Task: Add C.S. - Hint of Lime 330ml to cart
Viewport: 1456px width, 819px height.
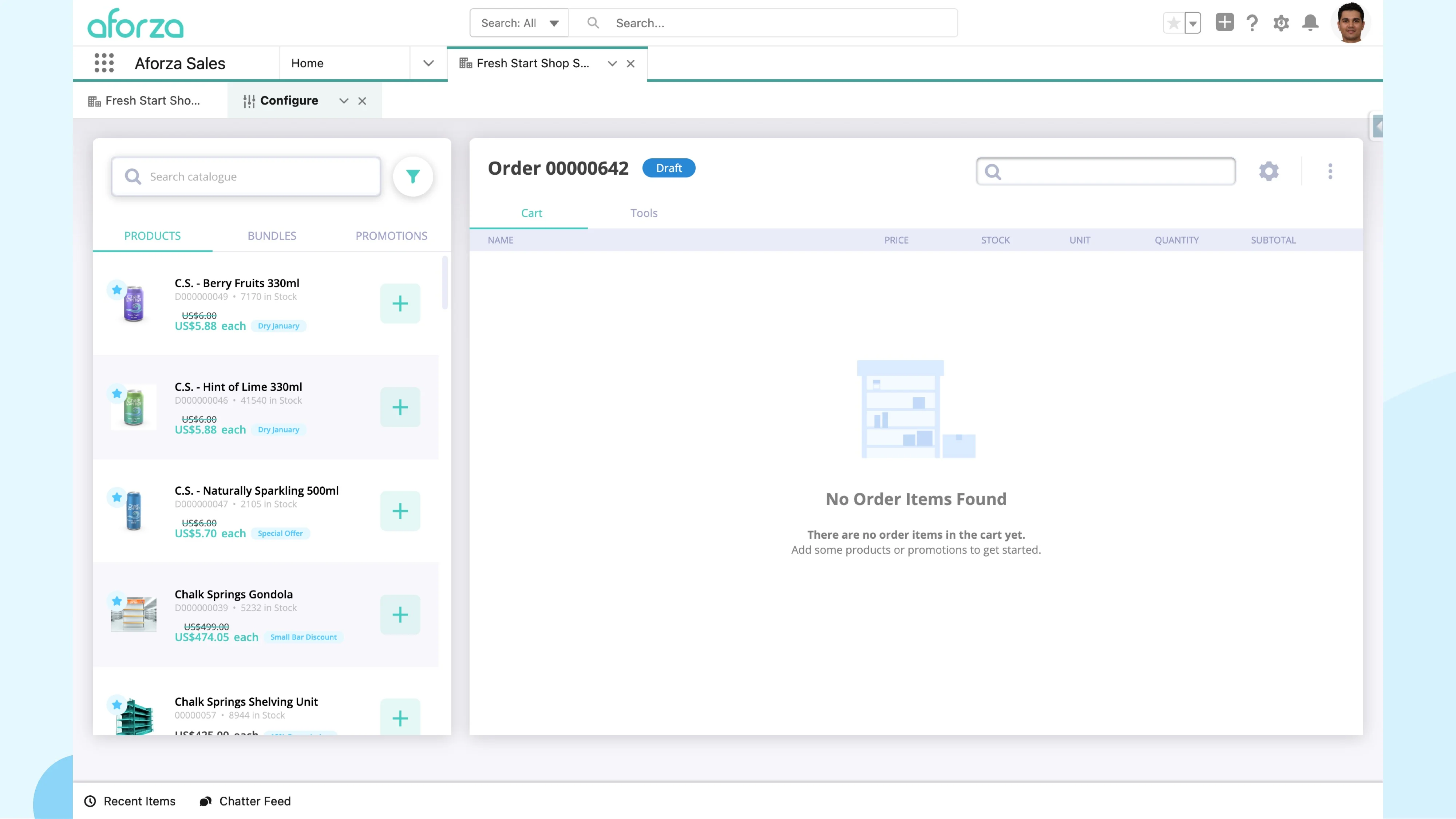Action: point(400,407)
